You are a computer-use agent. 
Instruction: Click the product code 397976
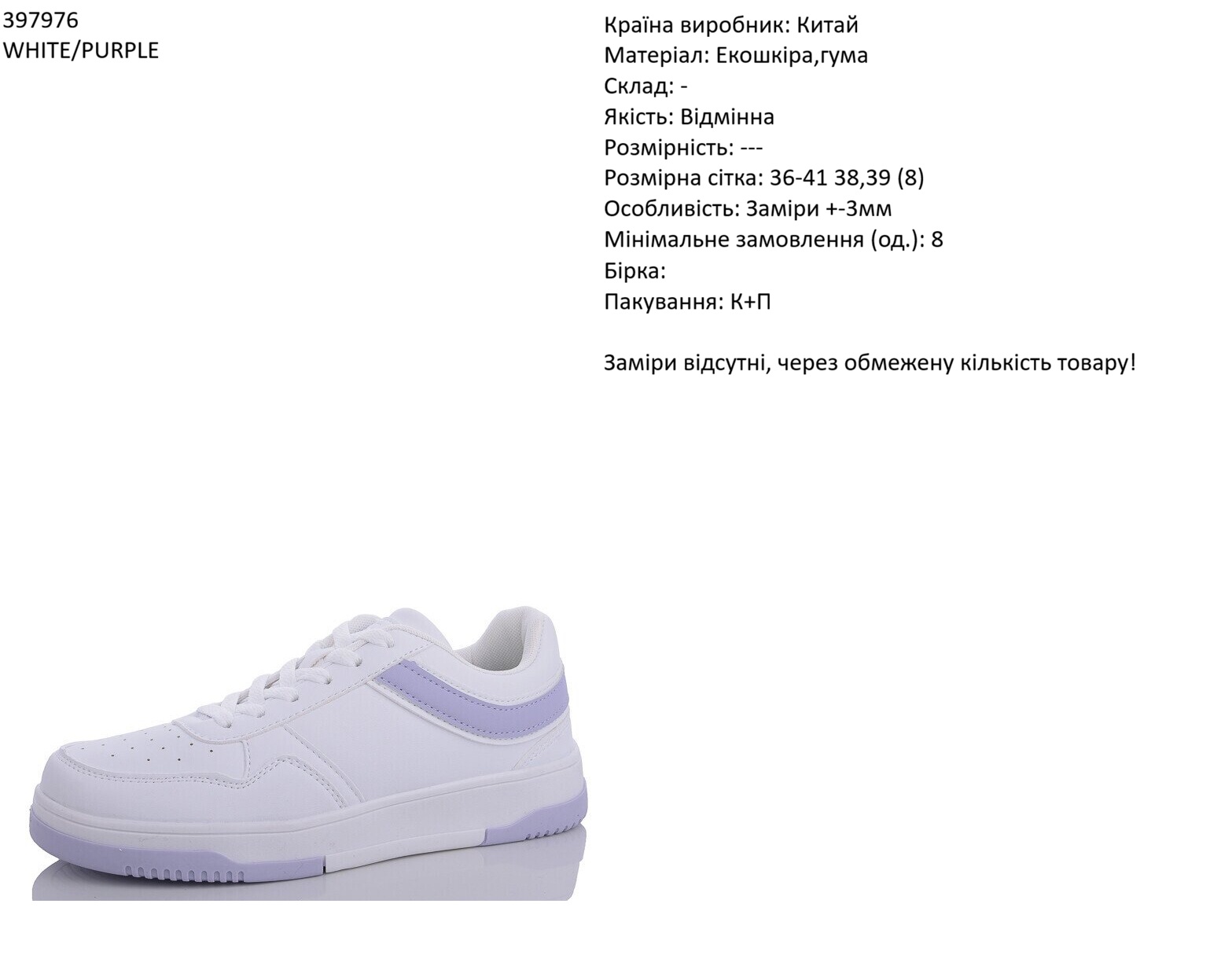pos(40,20)
